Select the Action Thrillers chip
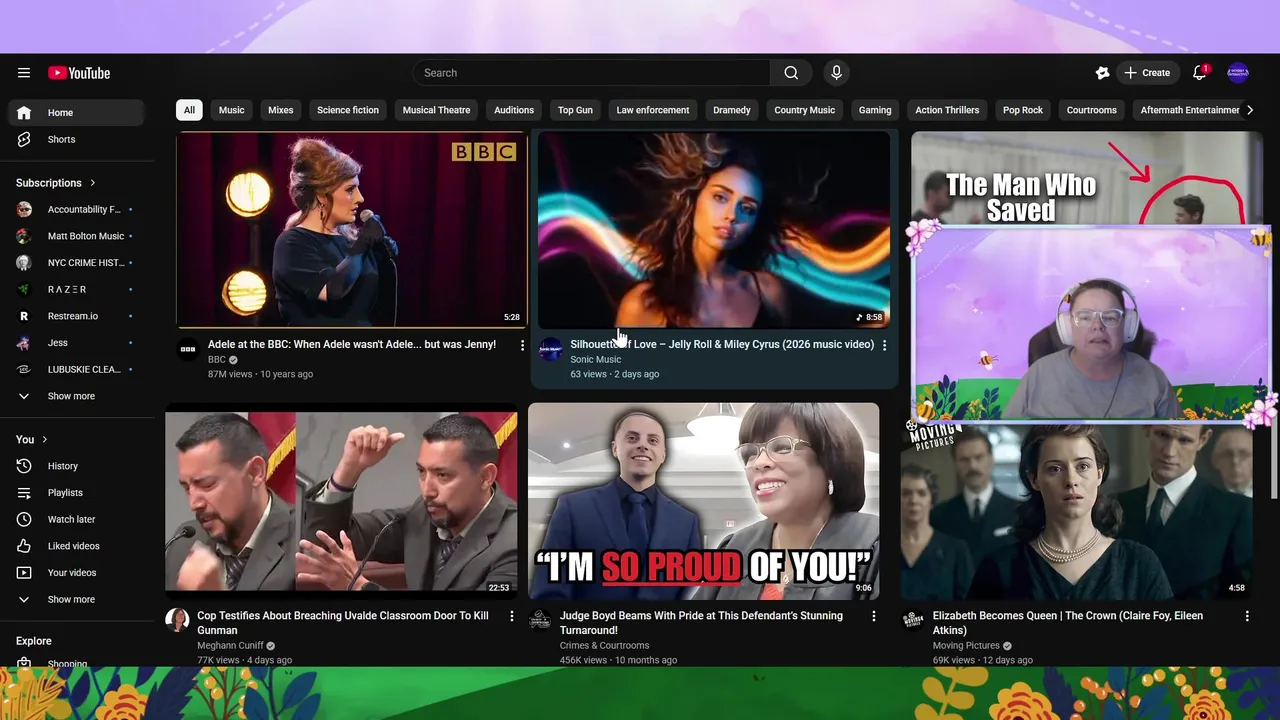Image resolution: width=1280 pixels, height=720 pixels. (947, 110)
